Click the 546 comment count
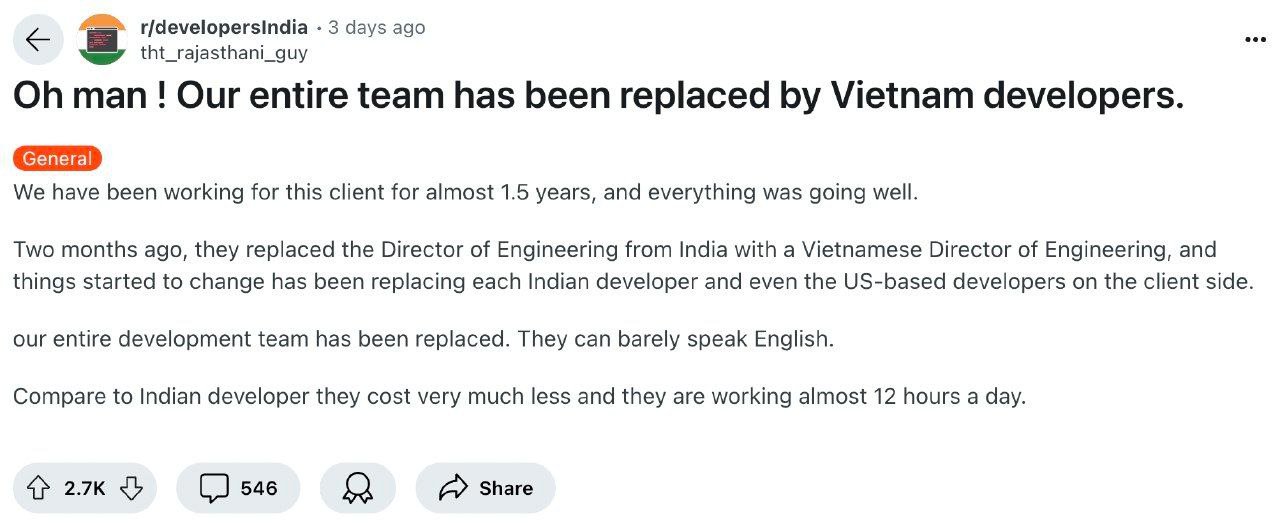This screenshot has height=523, width=1280. (258, 488)
